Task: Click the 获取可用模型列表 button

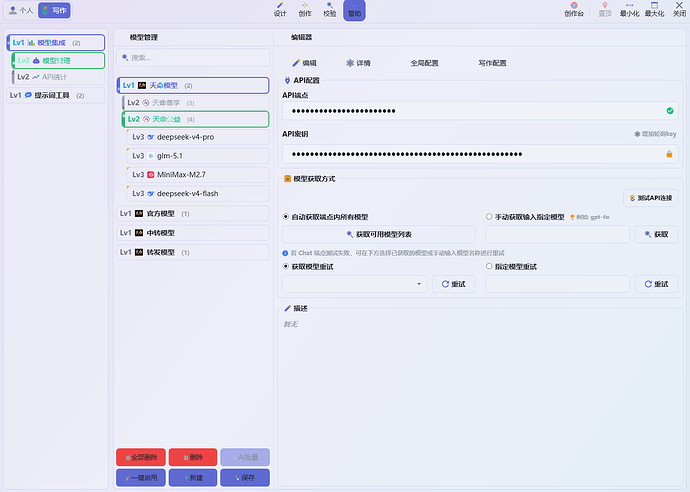Action: 379,235
